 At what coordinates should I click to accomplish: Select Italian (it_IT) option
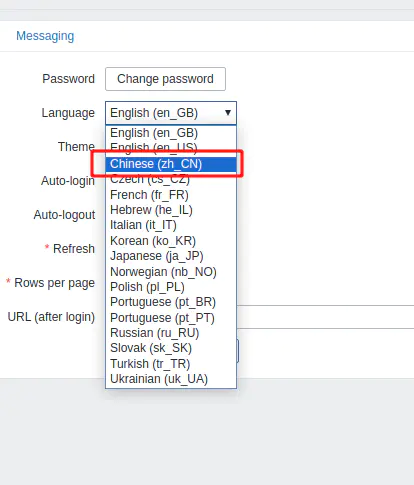coord(171,225)
